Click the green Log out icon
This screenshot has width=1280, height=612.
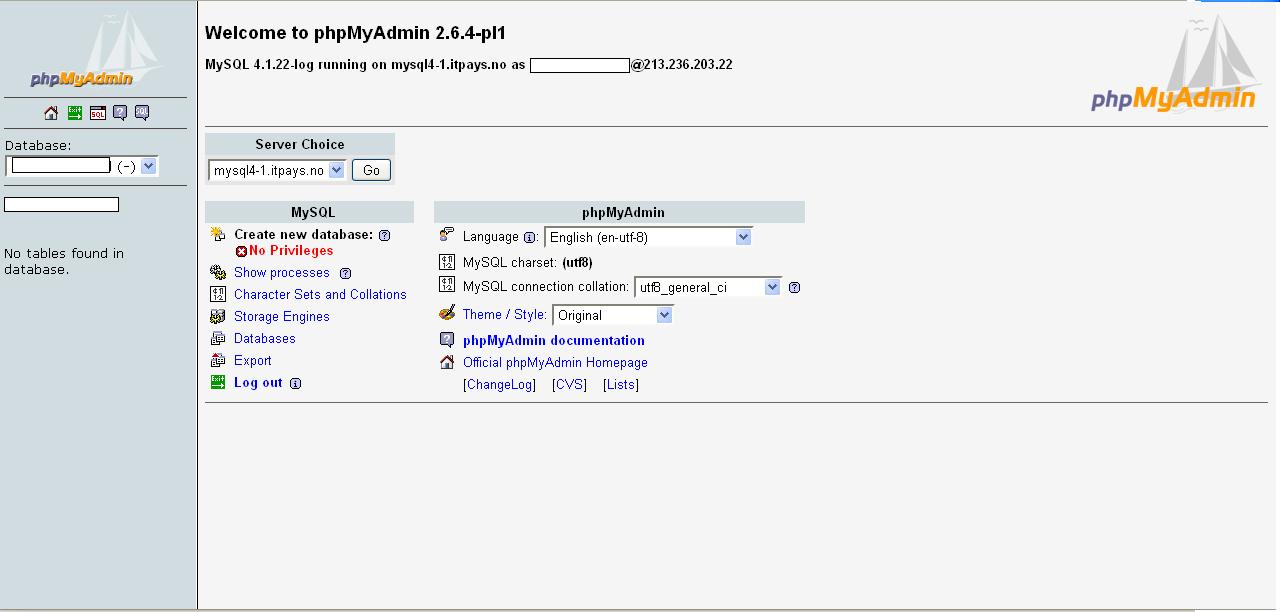pos(218,382)
